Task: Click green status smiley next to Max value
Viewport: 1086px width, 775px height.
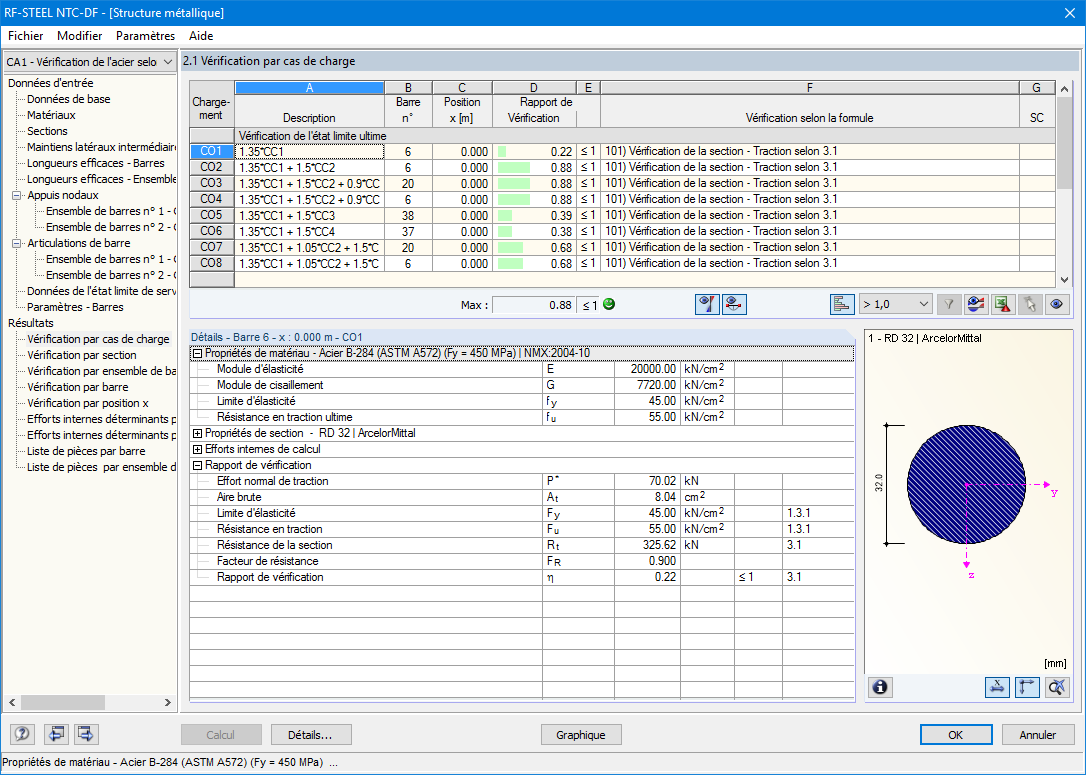Action: tap(609, 304)
